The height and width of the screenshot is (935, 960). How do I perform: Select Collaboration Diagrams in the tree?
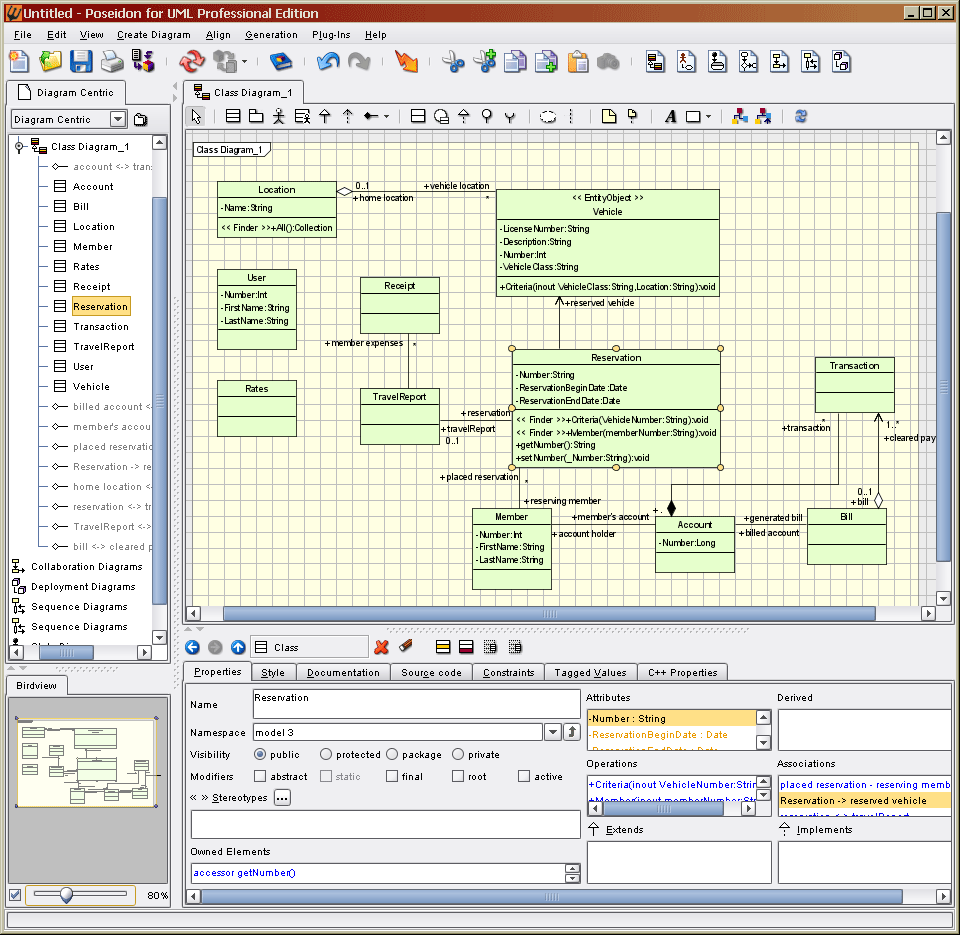pos(86,567)
